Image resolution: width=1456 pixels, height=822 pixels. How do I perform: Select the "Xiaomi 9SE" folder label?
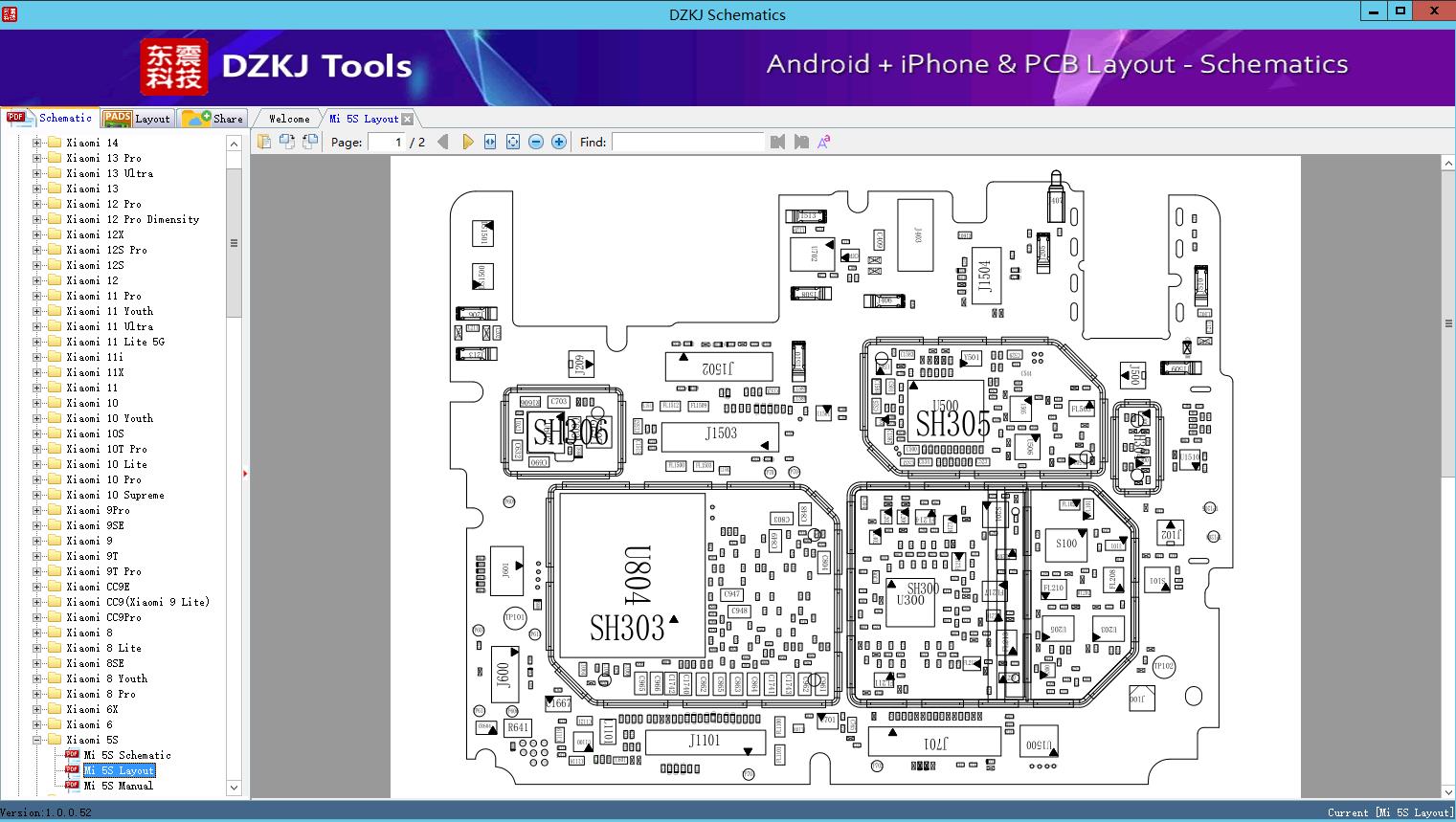coord(95,525)
